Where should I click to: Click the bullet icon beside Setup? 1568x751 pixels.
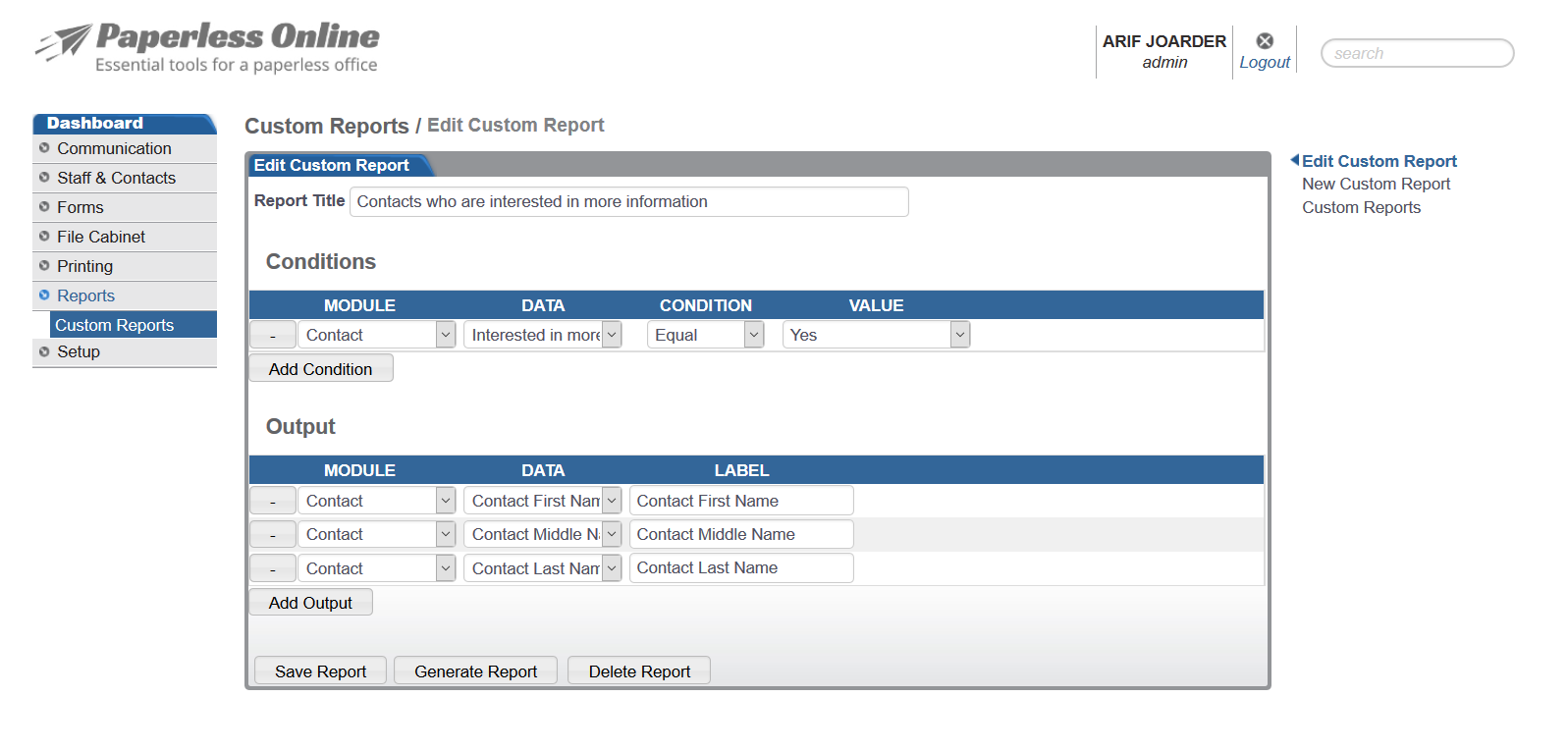(x=44, y=351)
